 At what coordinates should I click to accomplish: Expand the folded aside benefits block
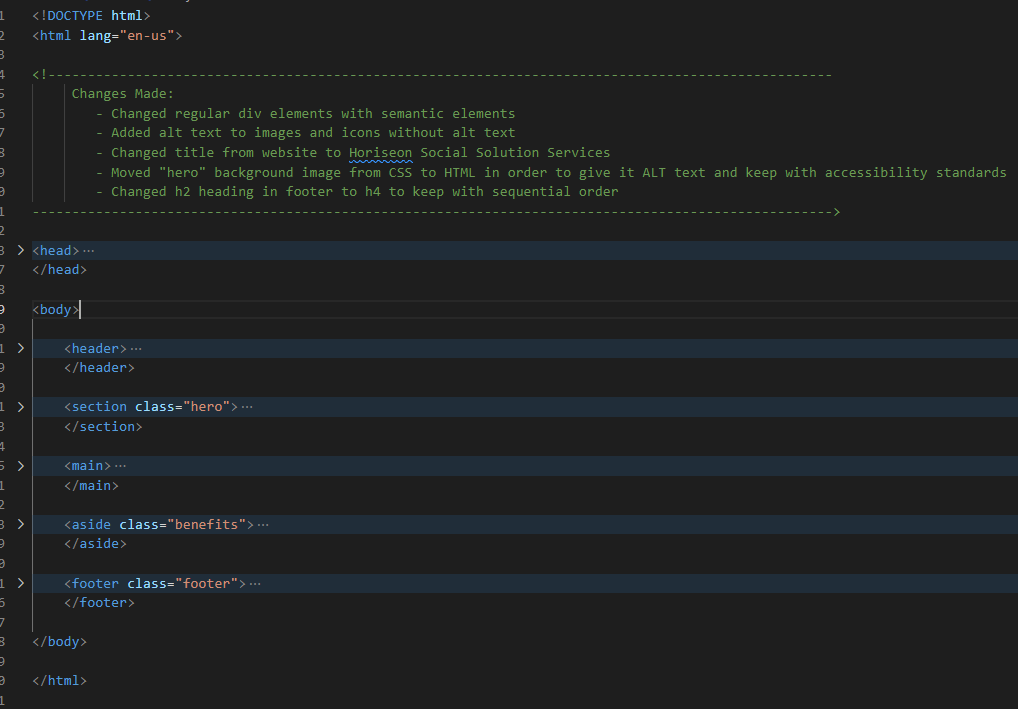21,524
